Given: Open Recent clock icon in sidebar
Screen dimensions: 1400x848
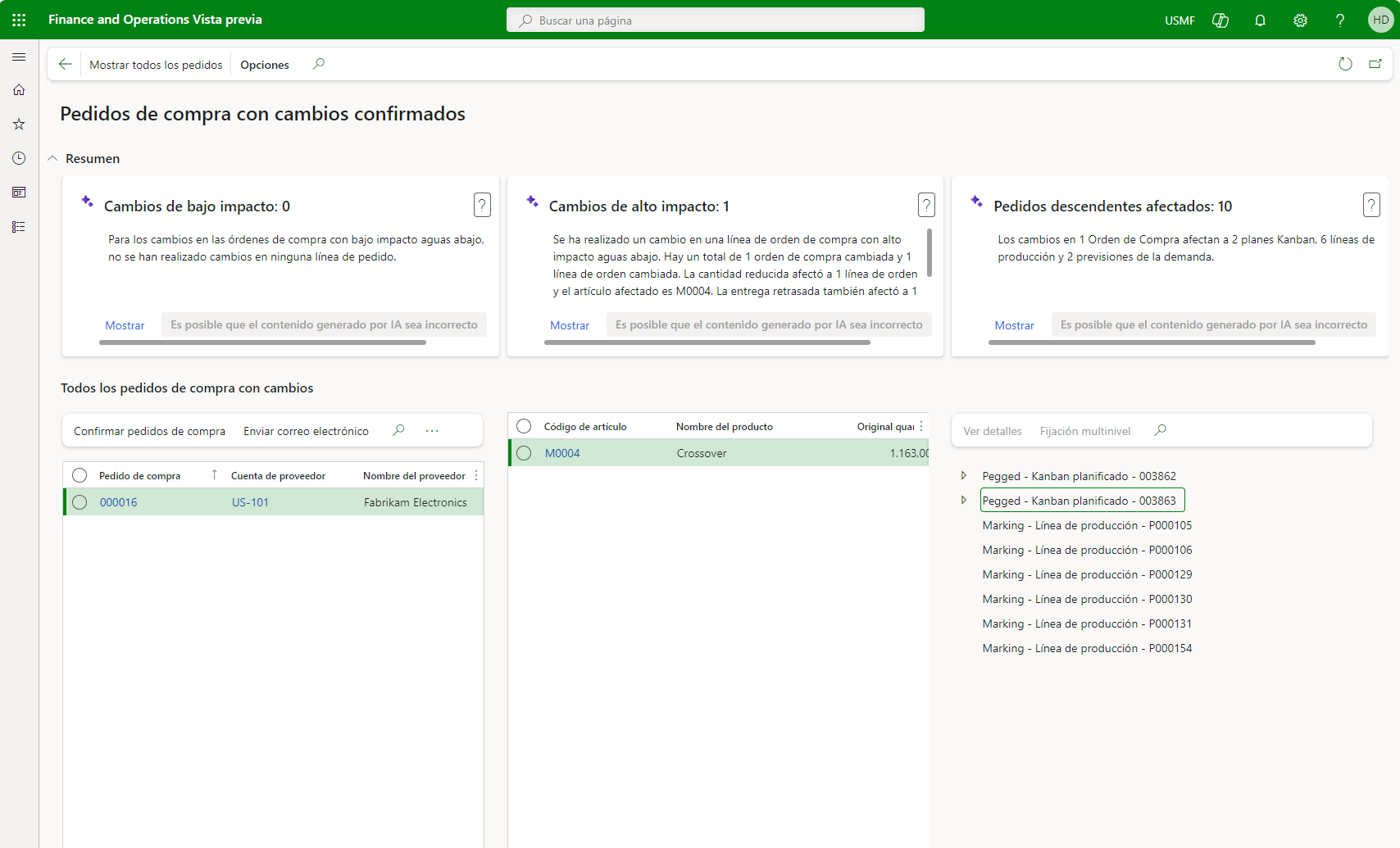Looking at the screenshot, I should (19, 158).
